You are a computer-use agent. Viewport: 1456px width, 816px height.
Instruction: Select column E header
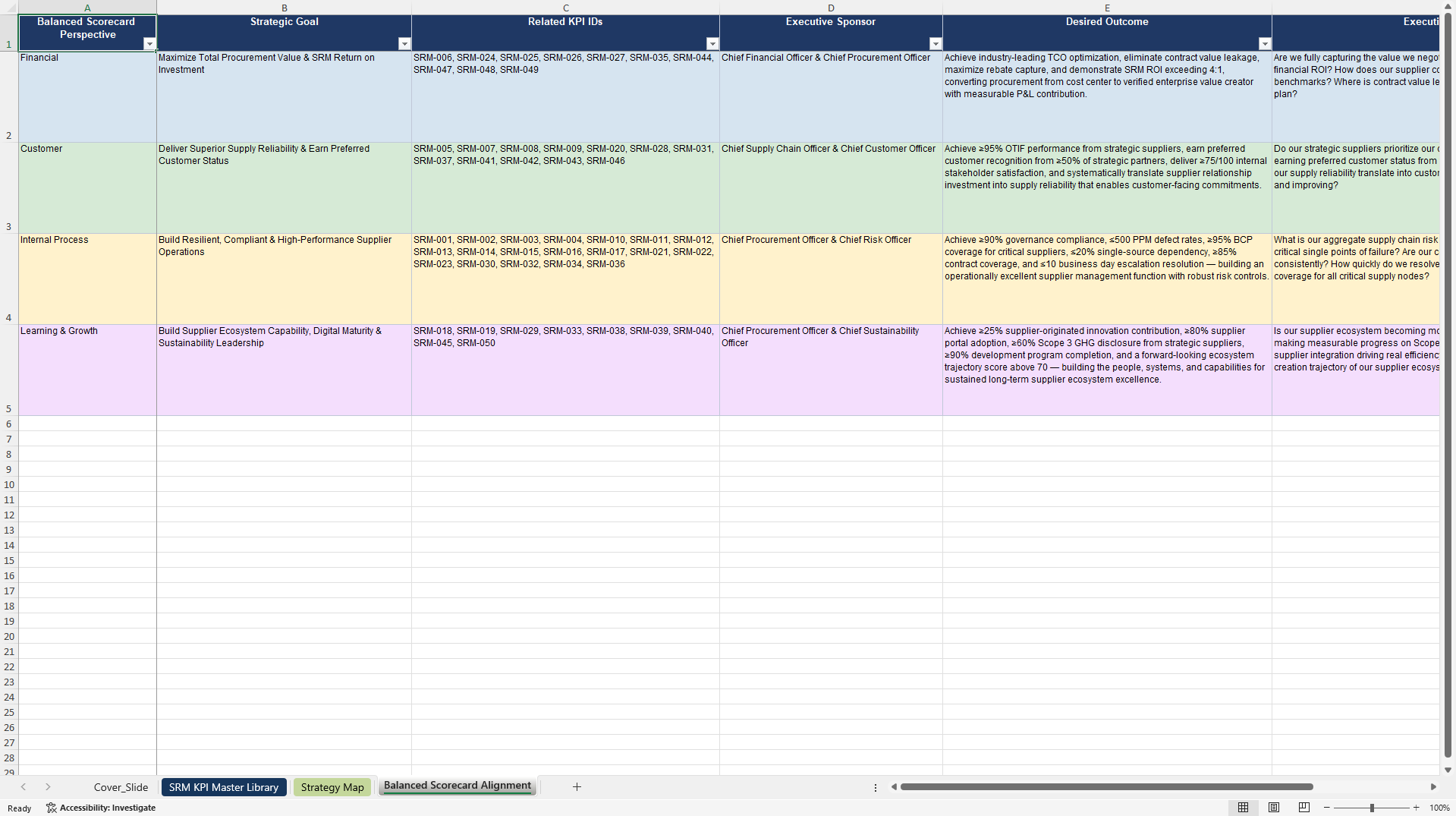[x=1107, y=8]
